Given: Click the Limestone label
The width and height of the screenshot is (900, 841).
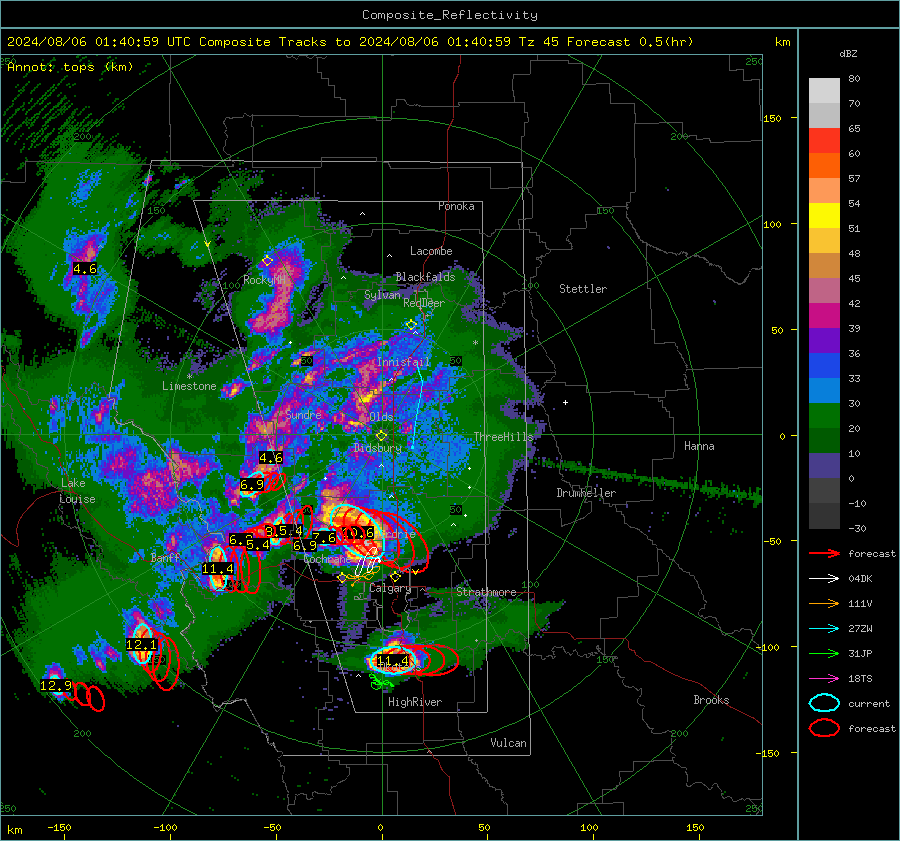Looking at the screenshot, I should pyautogui.click(x=189, y=386).
